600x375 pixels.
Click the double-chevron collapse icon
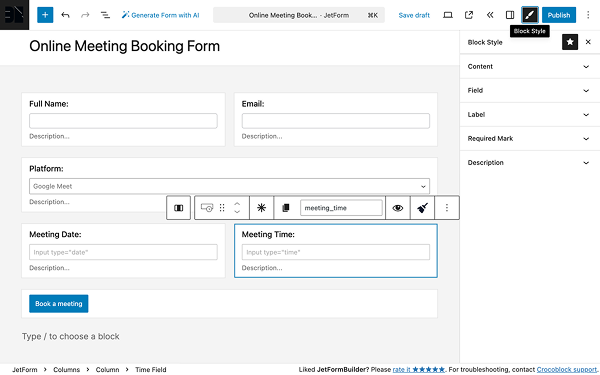tap(490, 15)
